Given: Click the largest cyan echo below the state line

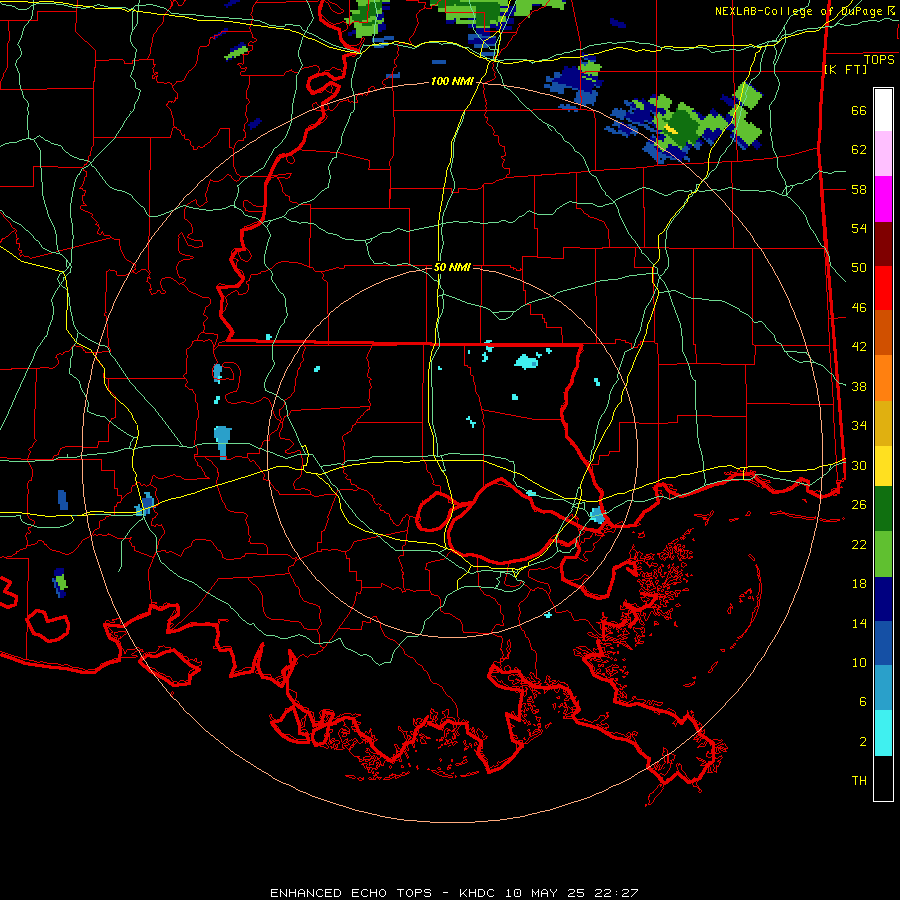Looking at the screenshot, I should tap(527, 362).
